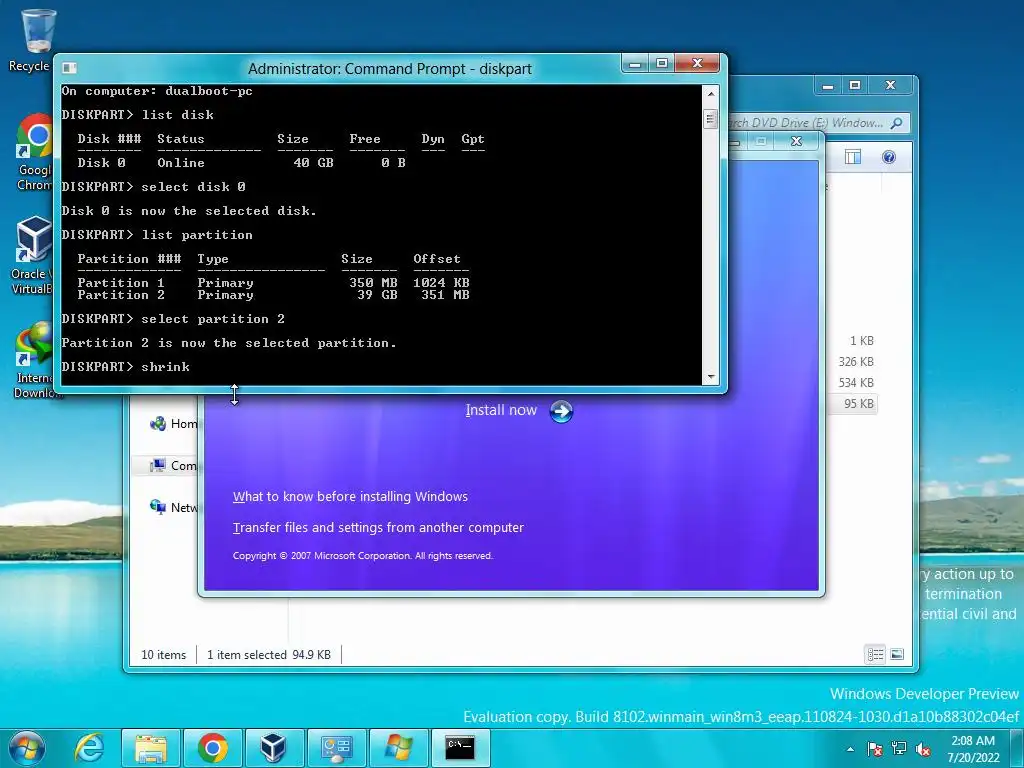
Task: Click the Install now link
Action: point(501,410)
